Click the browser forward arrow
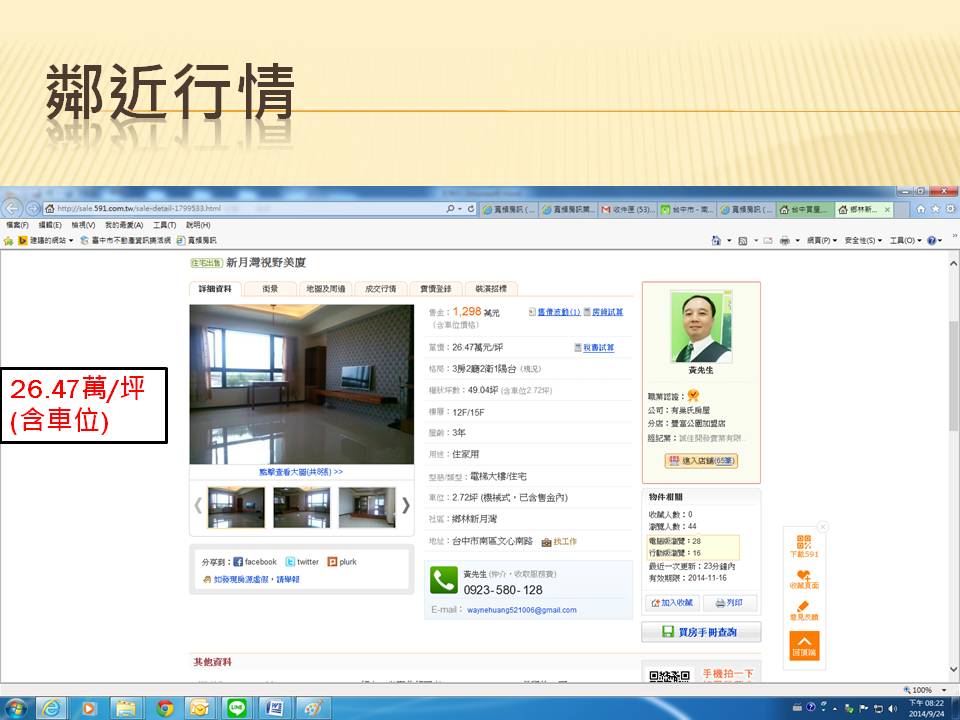960x720 pixels. pyautogui.click(x=33, y=208)
